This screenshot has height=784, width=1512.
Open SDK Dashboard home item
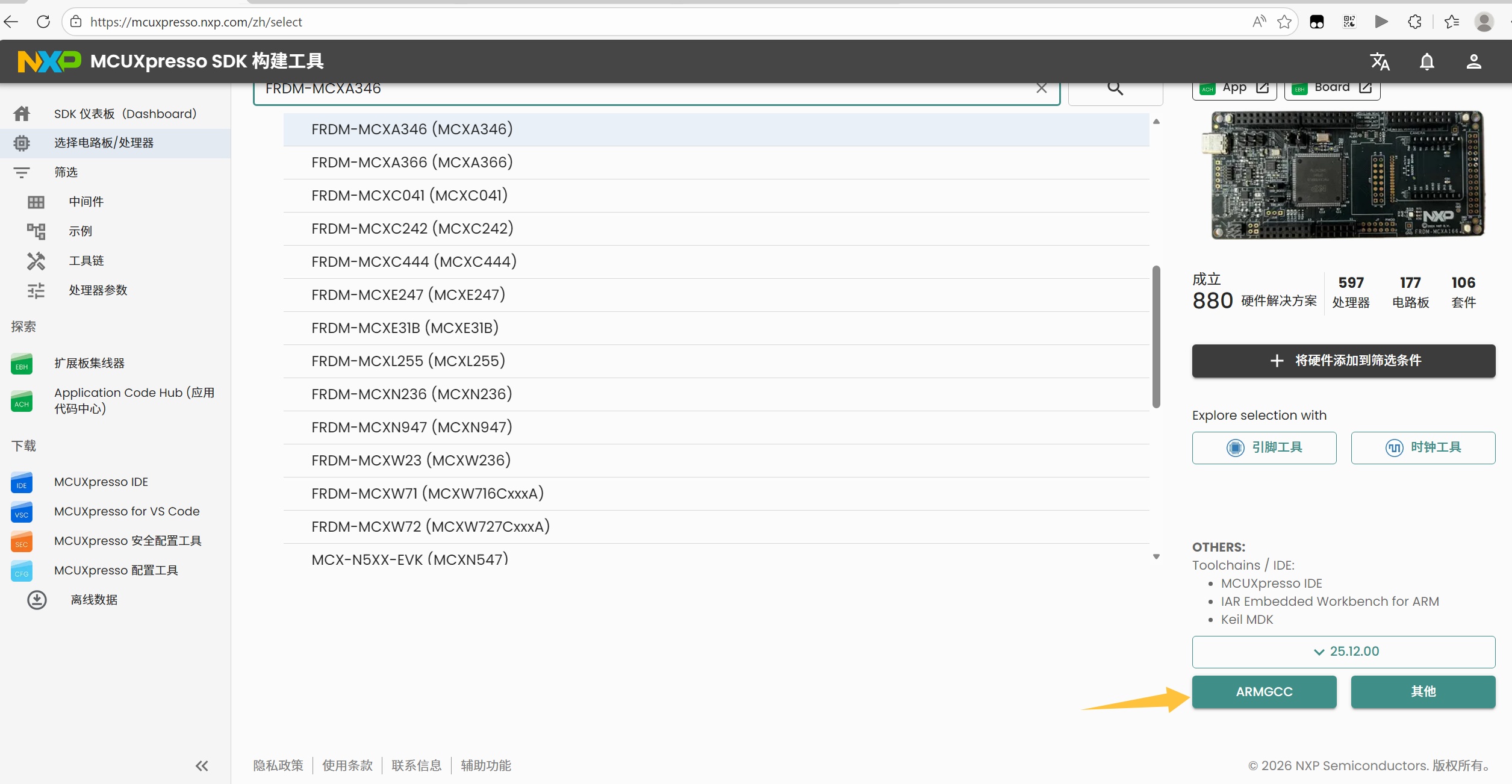(x=116, y=114)
